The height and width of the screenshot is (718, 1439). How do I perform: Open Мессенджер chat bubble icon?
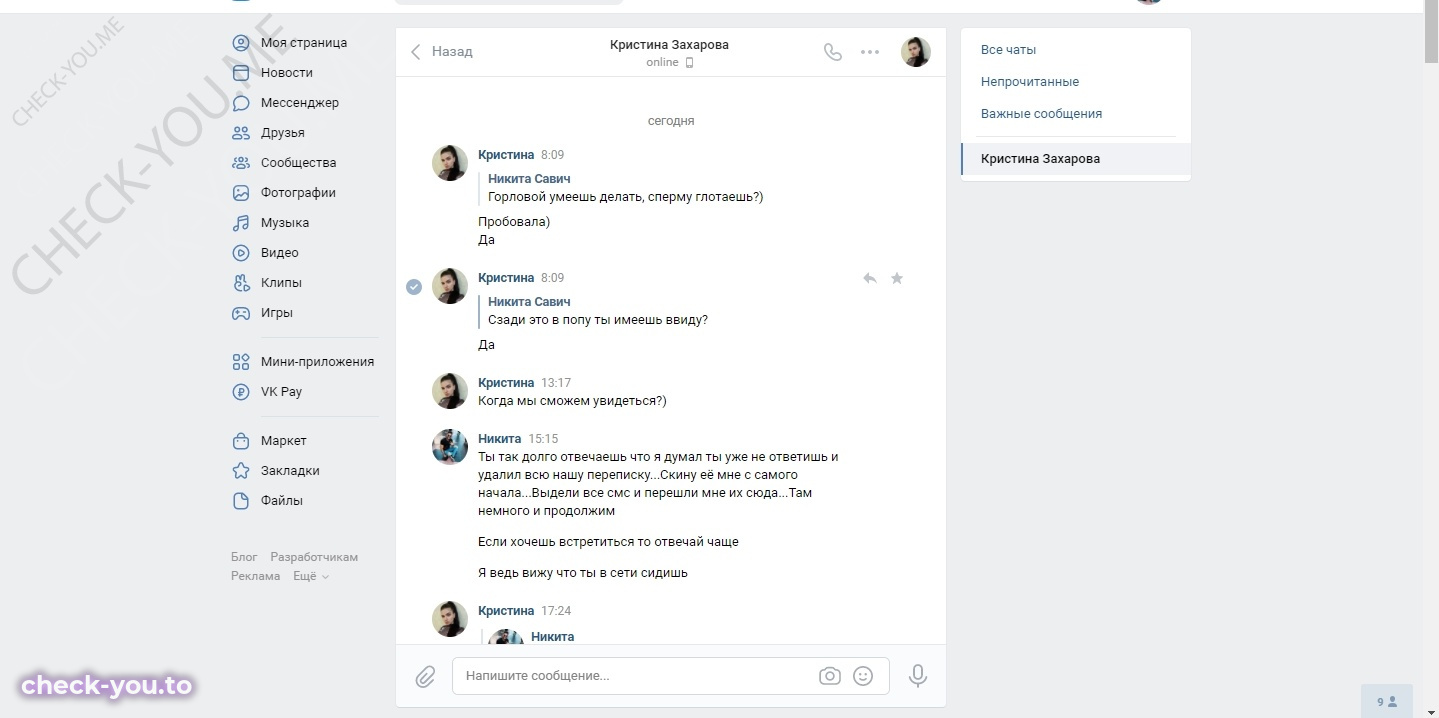pos(241,103)
